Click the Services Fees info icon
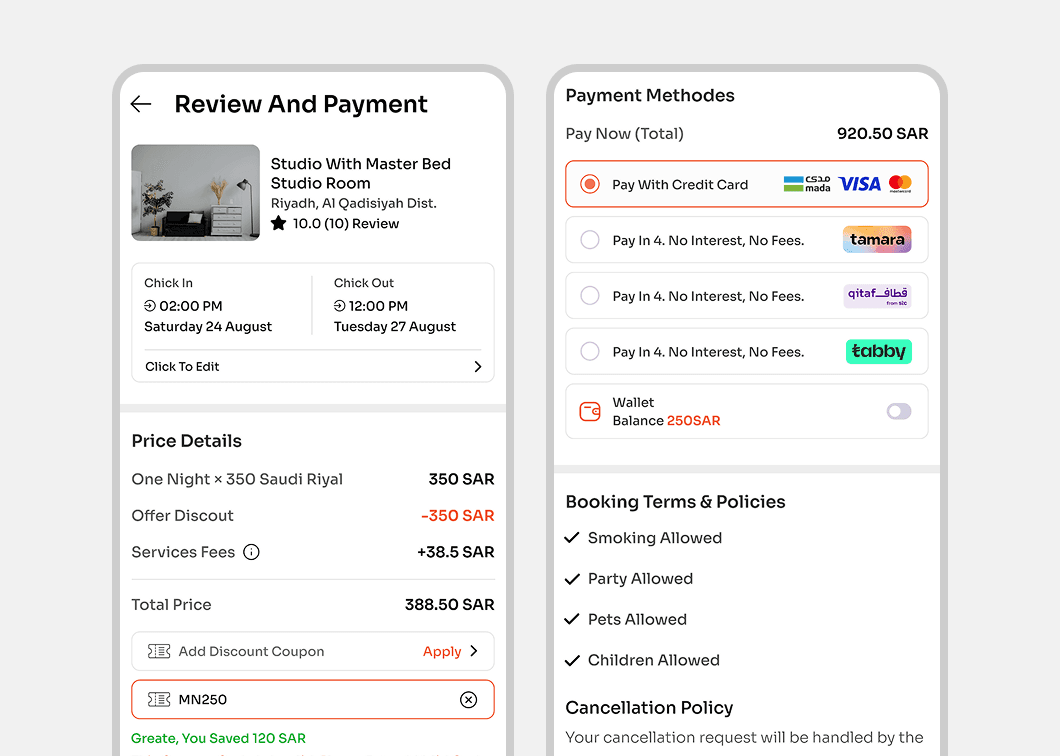The width and height of the screenshot is (1060, 756). click(252, 552)
